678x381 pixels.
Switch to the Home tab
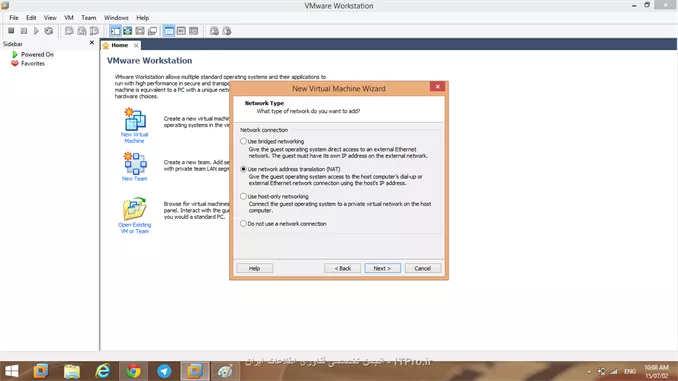pos(119,45)
